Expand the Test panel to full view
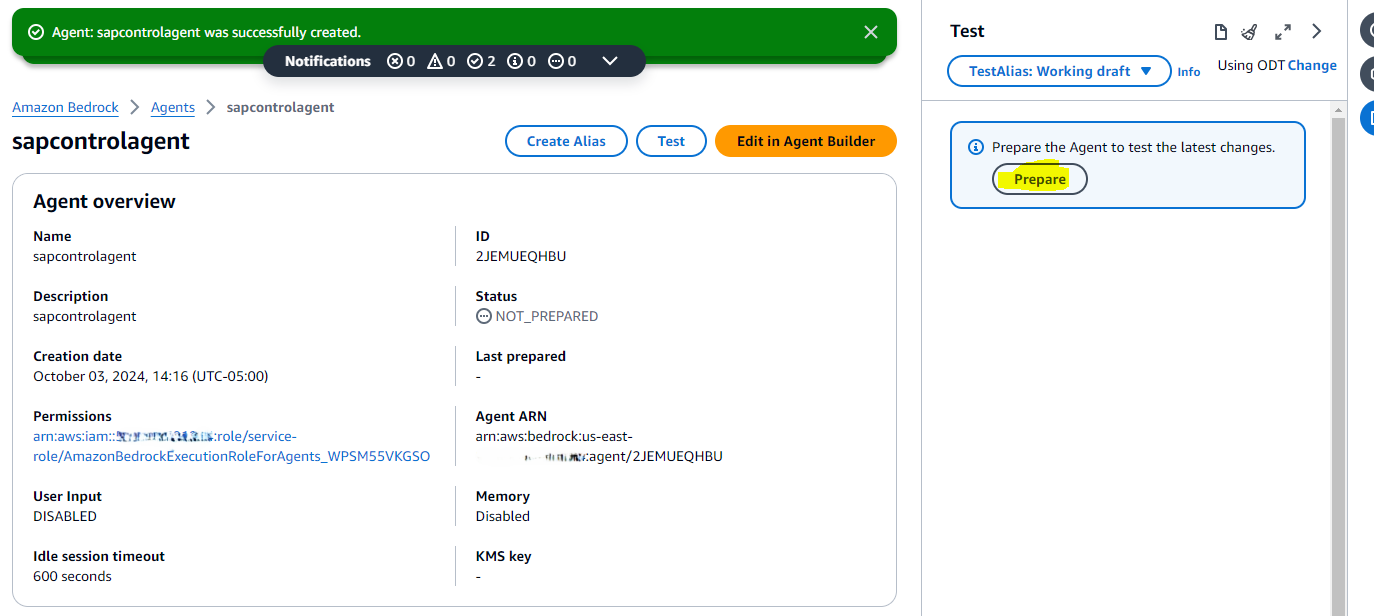1374x616 pixels. coord(1284,32)
